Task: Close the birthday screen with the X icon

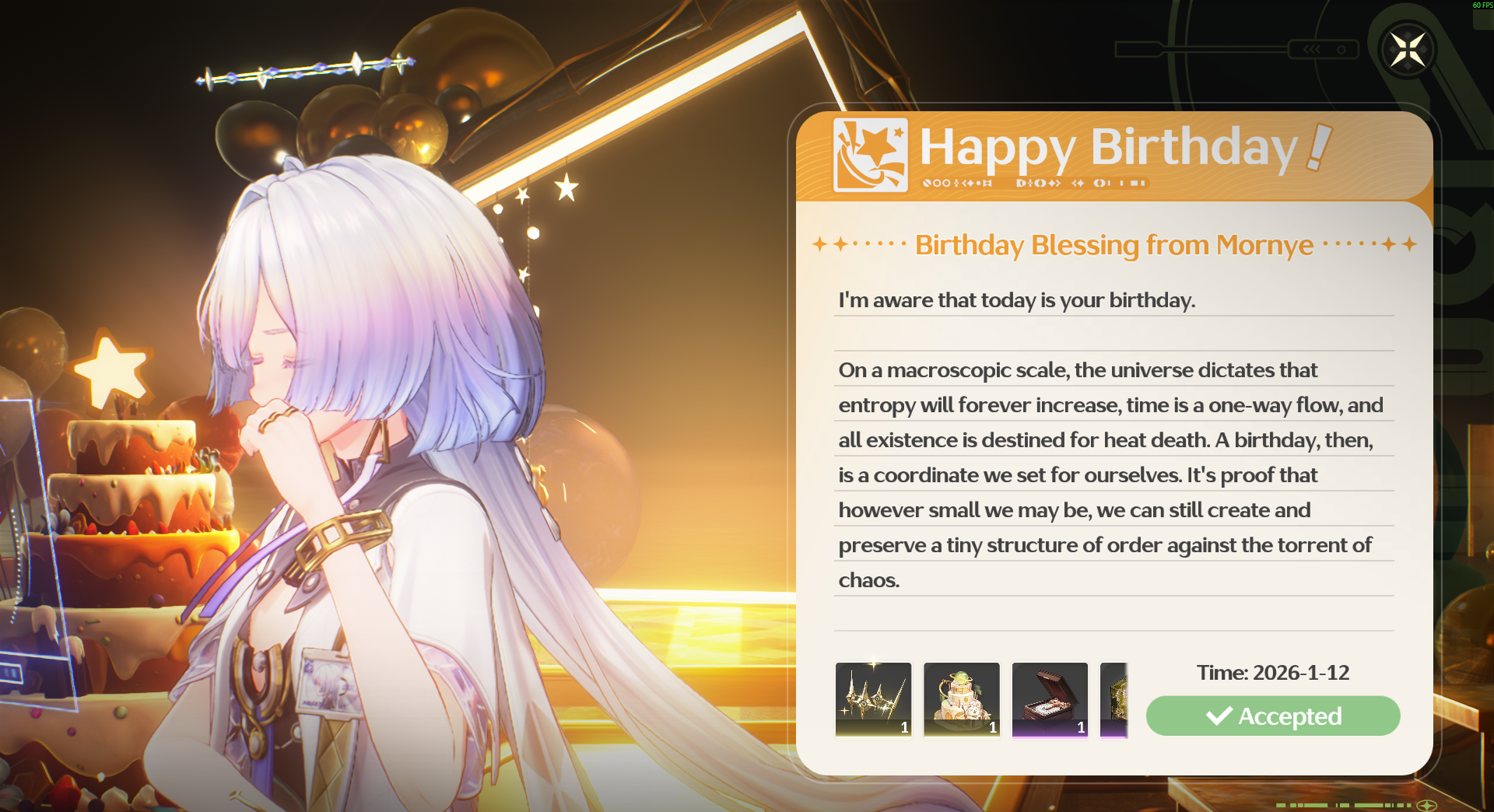Action: pos(1408,51)
